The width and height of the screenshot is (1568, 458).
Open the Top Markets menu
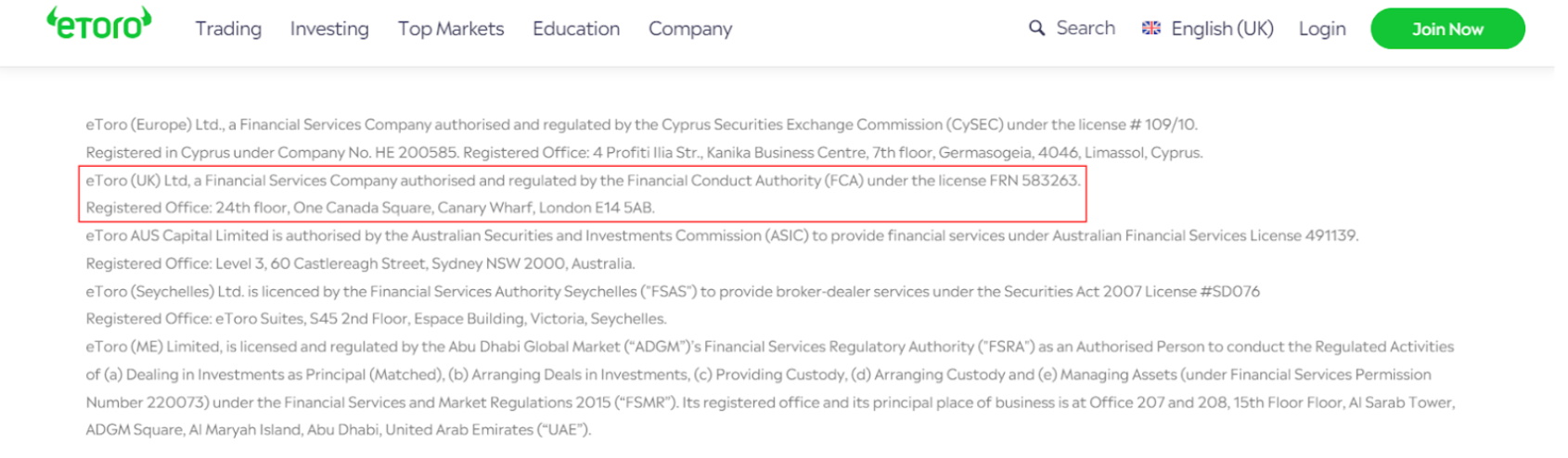[451, 29]
